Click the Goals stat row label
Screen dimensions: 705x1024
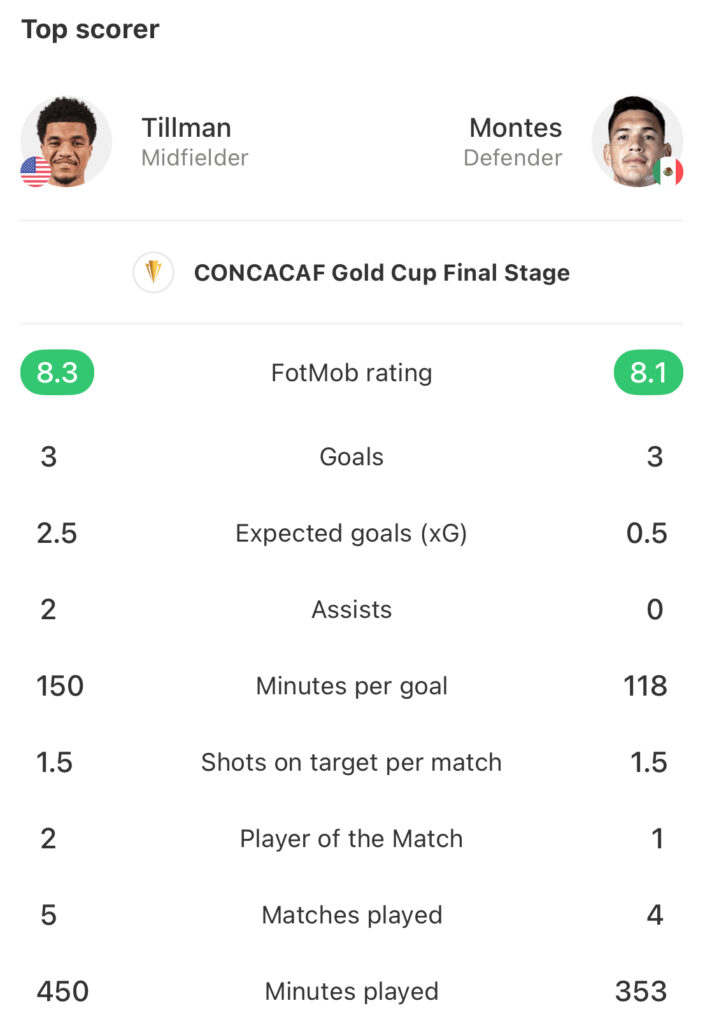352,456
